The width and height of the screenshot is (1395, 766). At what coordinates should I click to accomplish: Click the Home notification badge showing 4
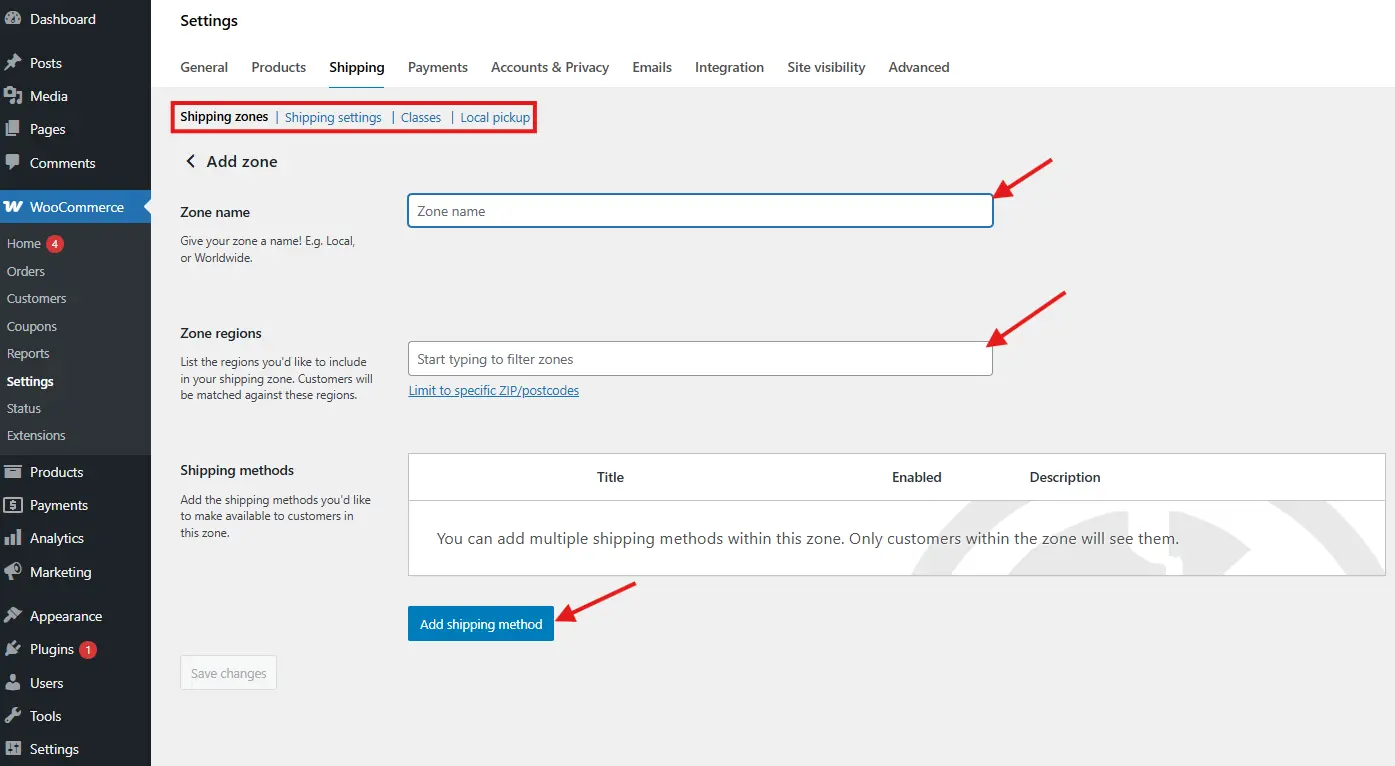55,244
